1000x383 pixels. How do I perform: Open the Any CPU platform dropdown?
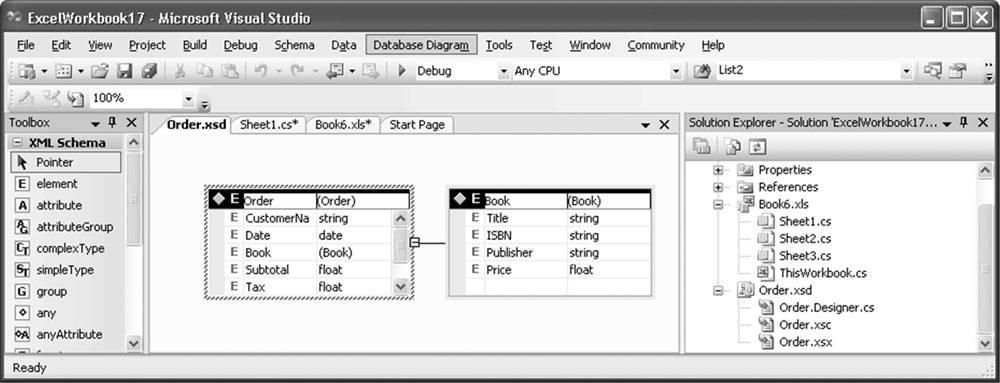point(677,71)
